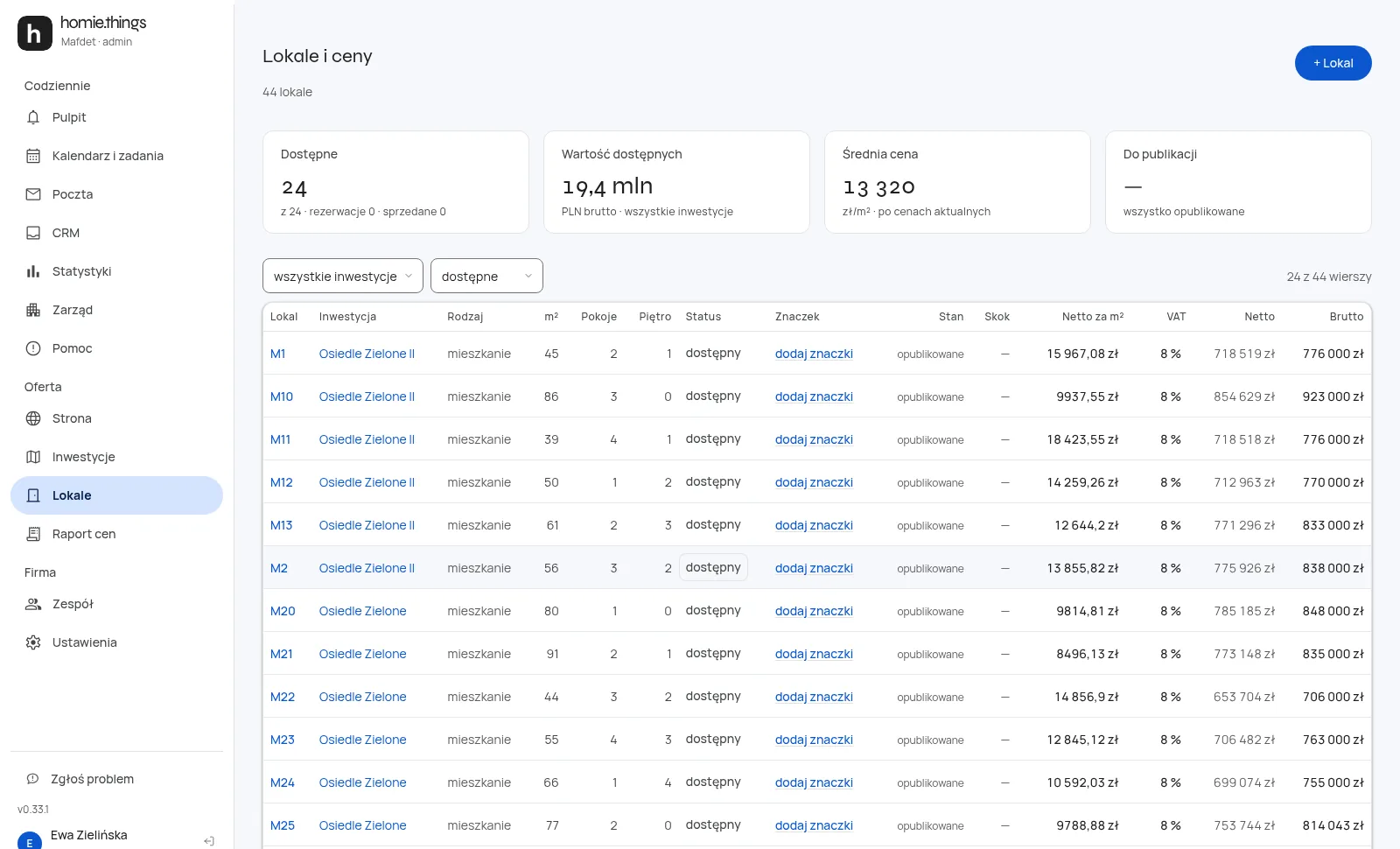Image resolution: width=1400 pixels, height=849 pixels.
Task: Click the logout icon beside Ewa Zielińska
Action: click(209, 841)
